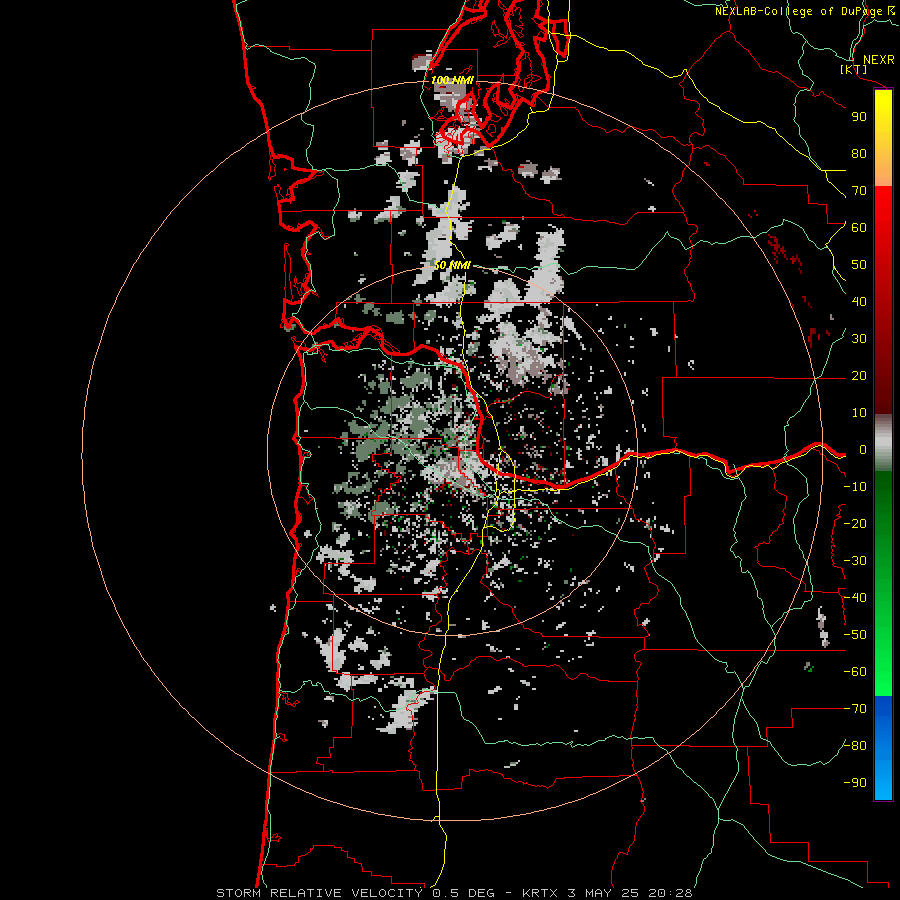Click the -70 value on velocity scale
Screen dimensions: 900x900
(855, 709)
